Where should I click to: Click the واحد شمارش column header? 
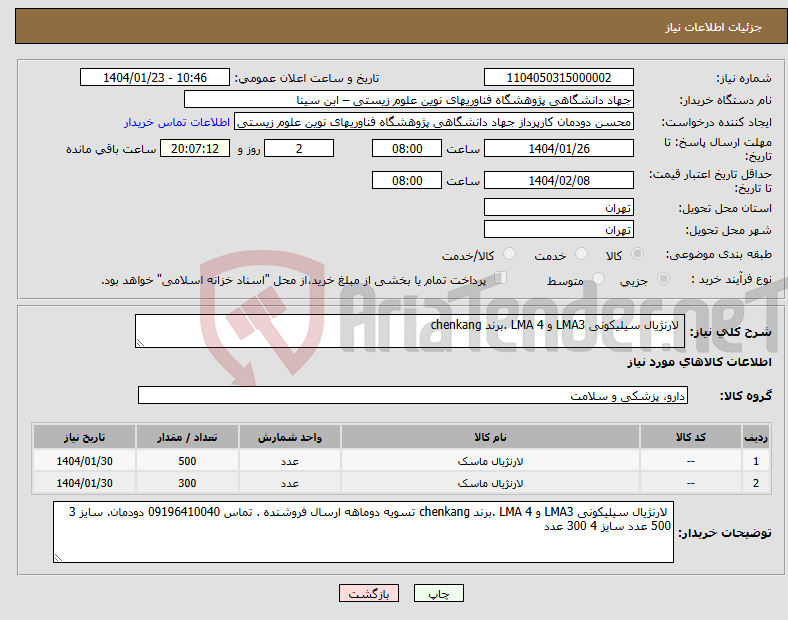289,437
